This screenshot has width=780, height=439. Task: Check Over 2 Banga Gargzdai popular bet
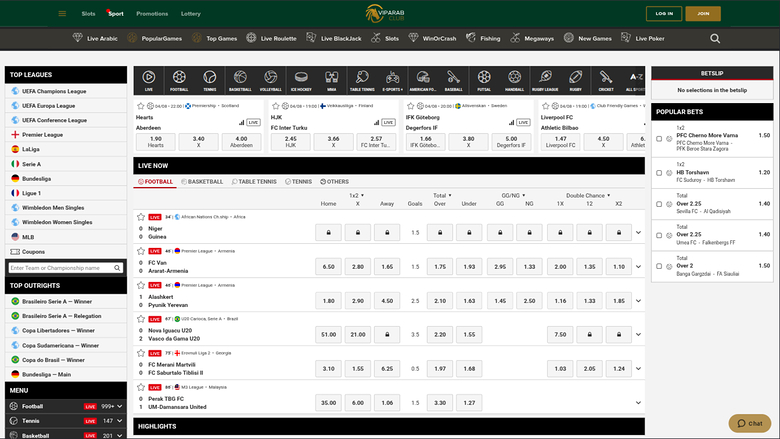coord(659,266)
